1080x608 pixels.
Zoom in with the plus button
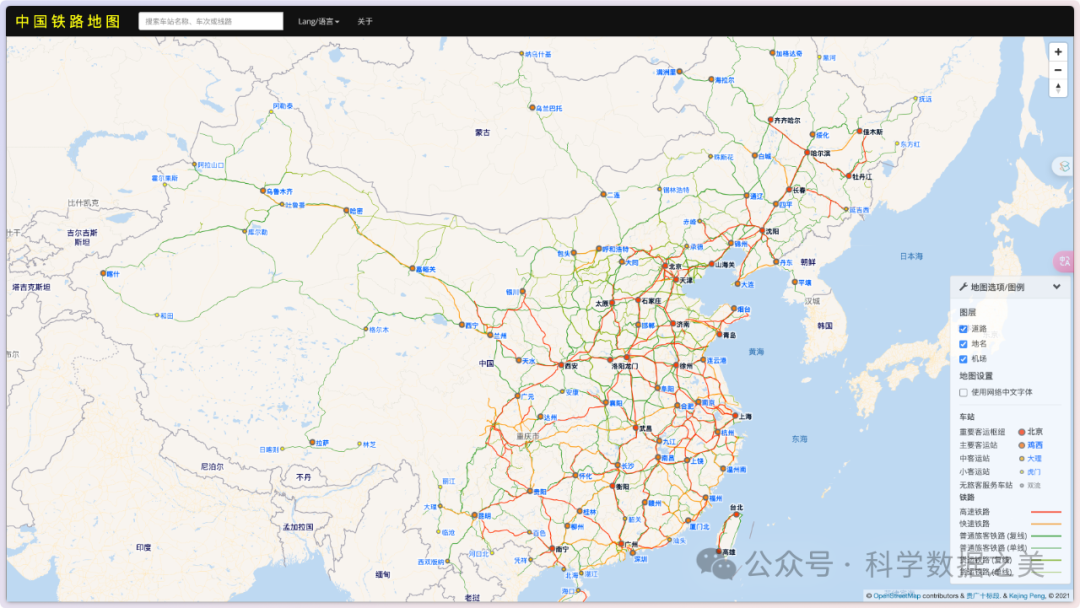pos(1058,51)
